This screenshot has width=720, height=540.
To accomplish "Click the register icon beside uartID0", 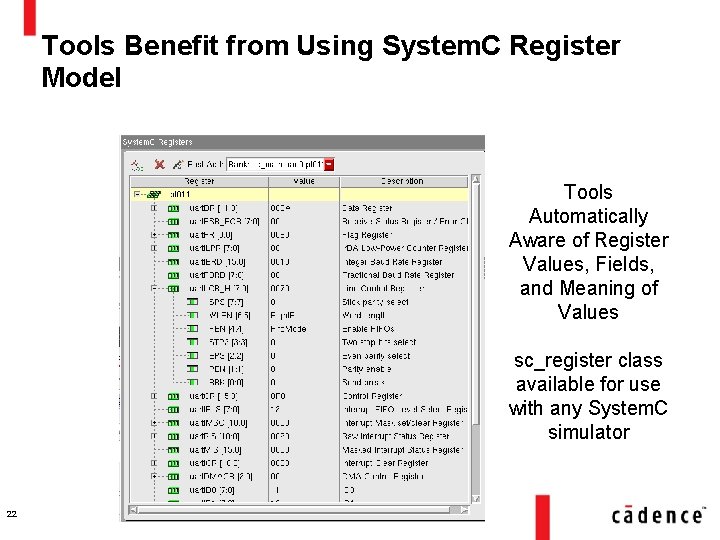I will click(x=173, y=490).
